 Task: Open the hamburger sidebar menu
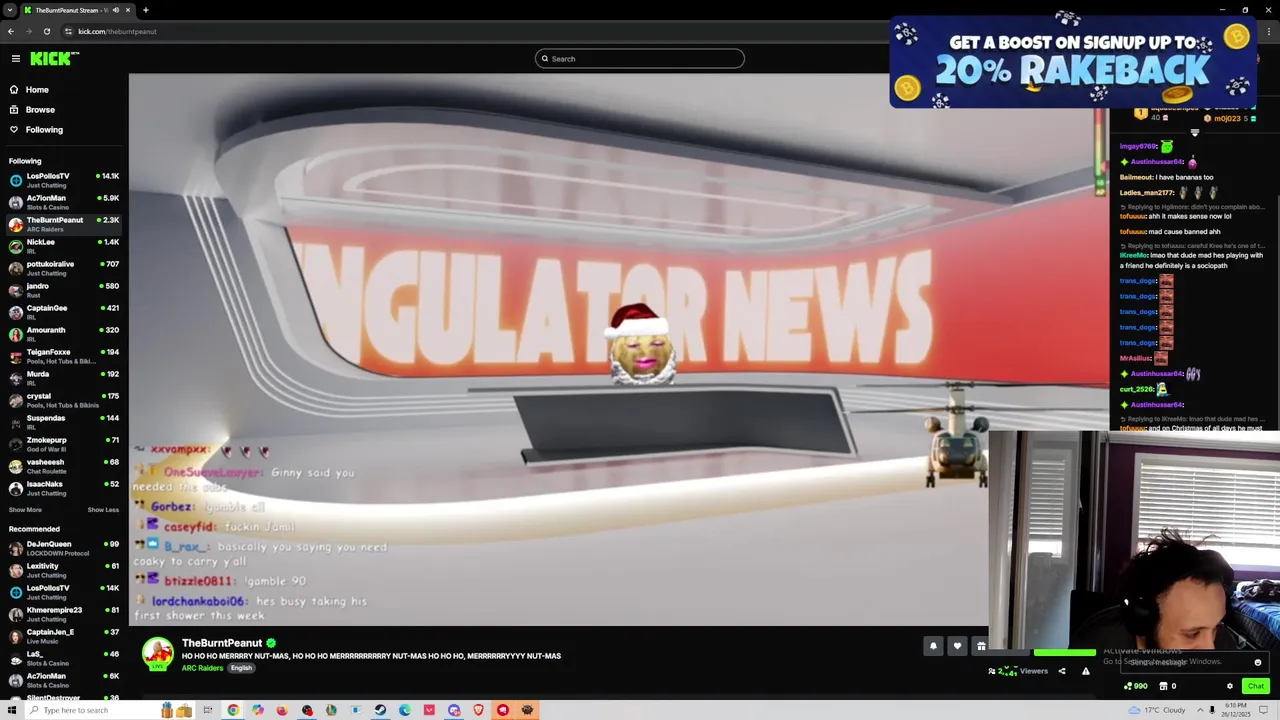pyautogui.click(x=15, y=59)
